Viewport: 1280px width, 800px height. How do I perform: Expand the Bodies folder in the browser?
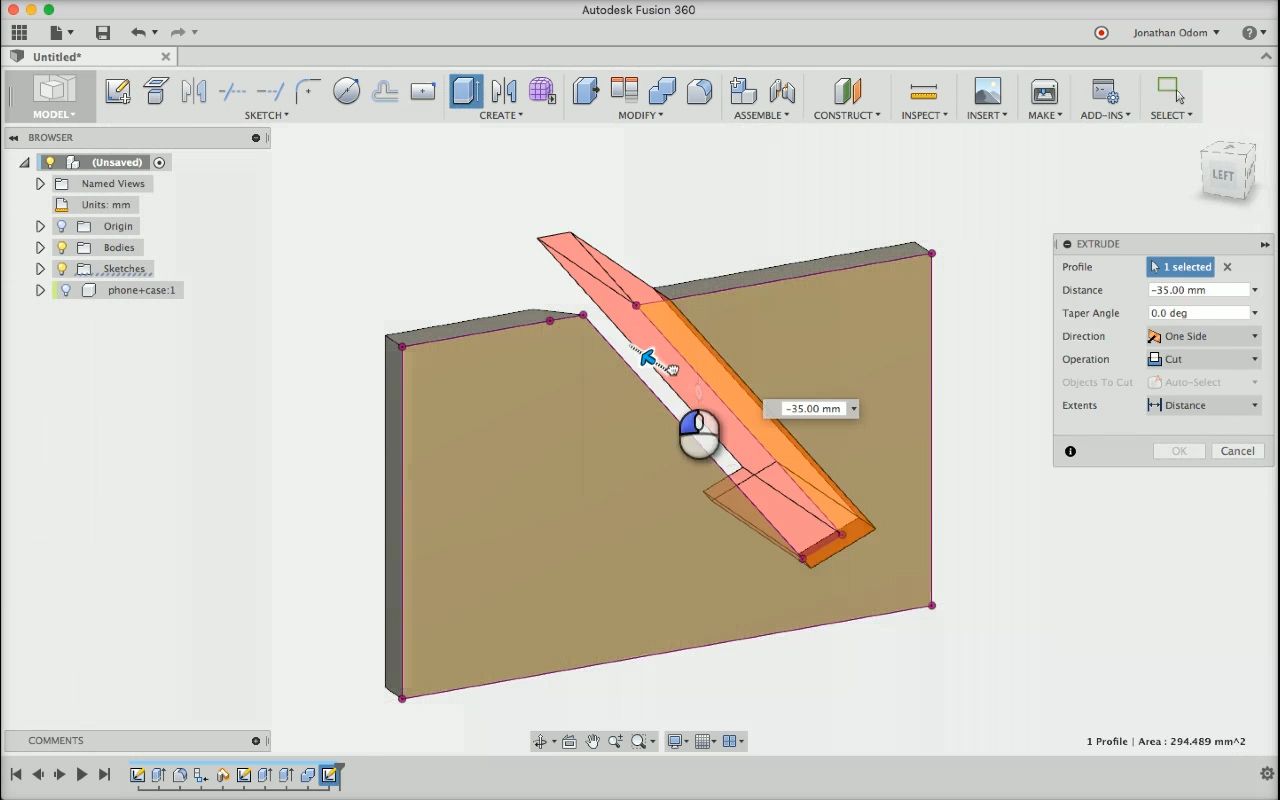pyautogui.click(x=40, y=247)
